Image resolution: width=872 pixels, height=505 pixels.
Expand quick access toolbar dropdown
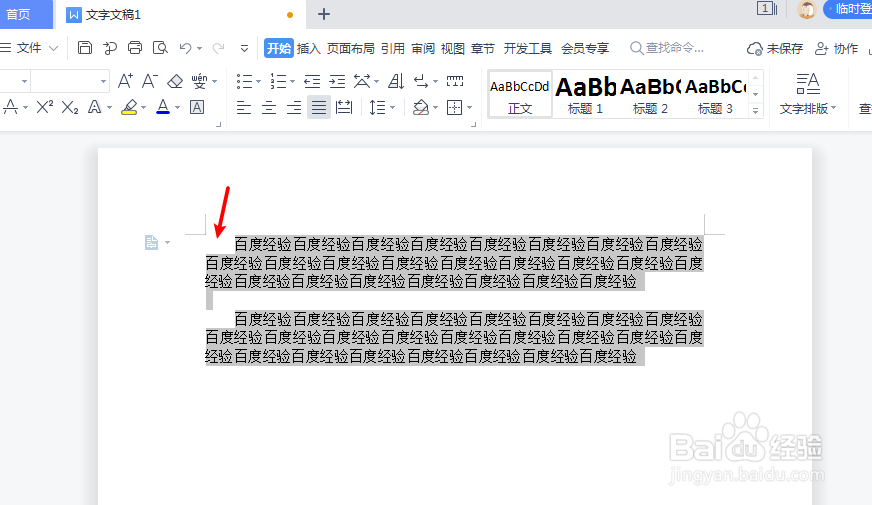point(244,49)
